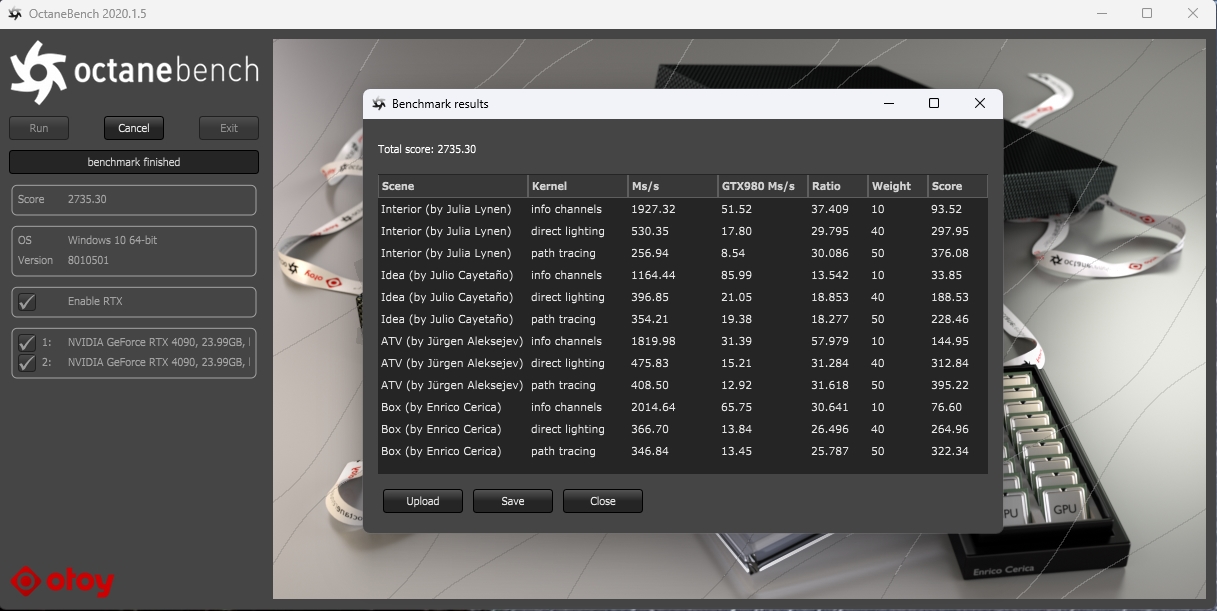1217x611 pixels.
Task: Uncheck GPU 2 NVIDIA GeForce RTX 4090
Action: [x=27, y=363]
